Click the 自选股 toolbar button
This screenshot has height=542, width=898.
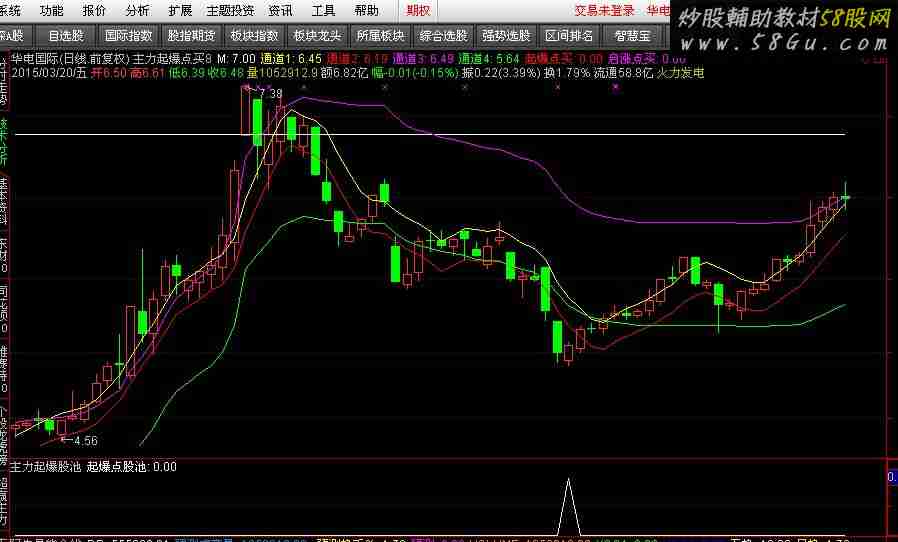(x=66, y=36)
